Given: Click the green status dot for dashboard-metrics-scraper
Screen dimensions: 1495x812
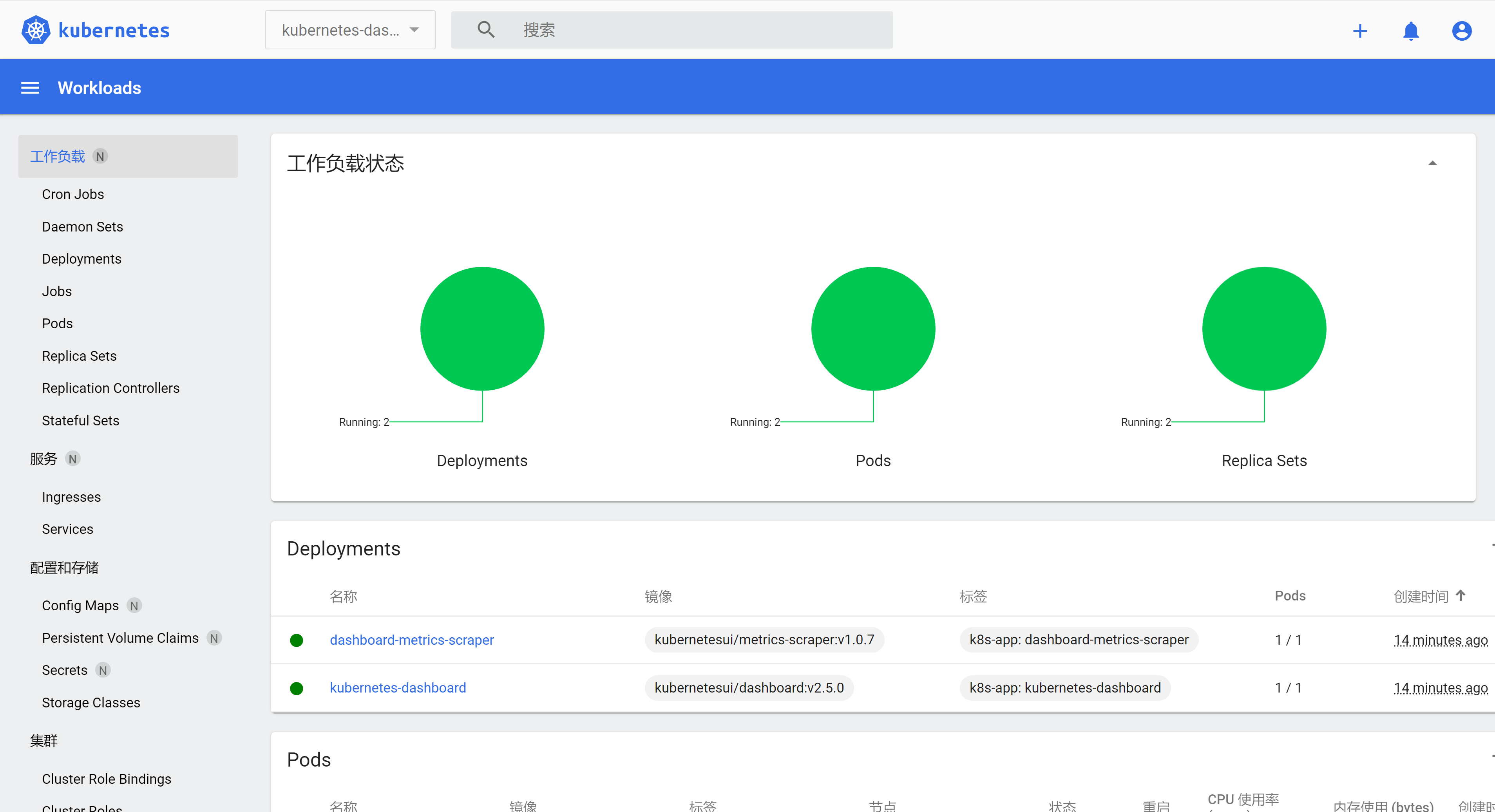Looking at the screenshot, I should point(297,640).
